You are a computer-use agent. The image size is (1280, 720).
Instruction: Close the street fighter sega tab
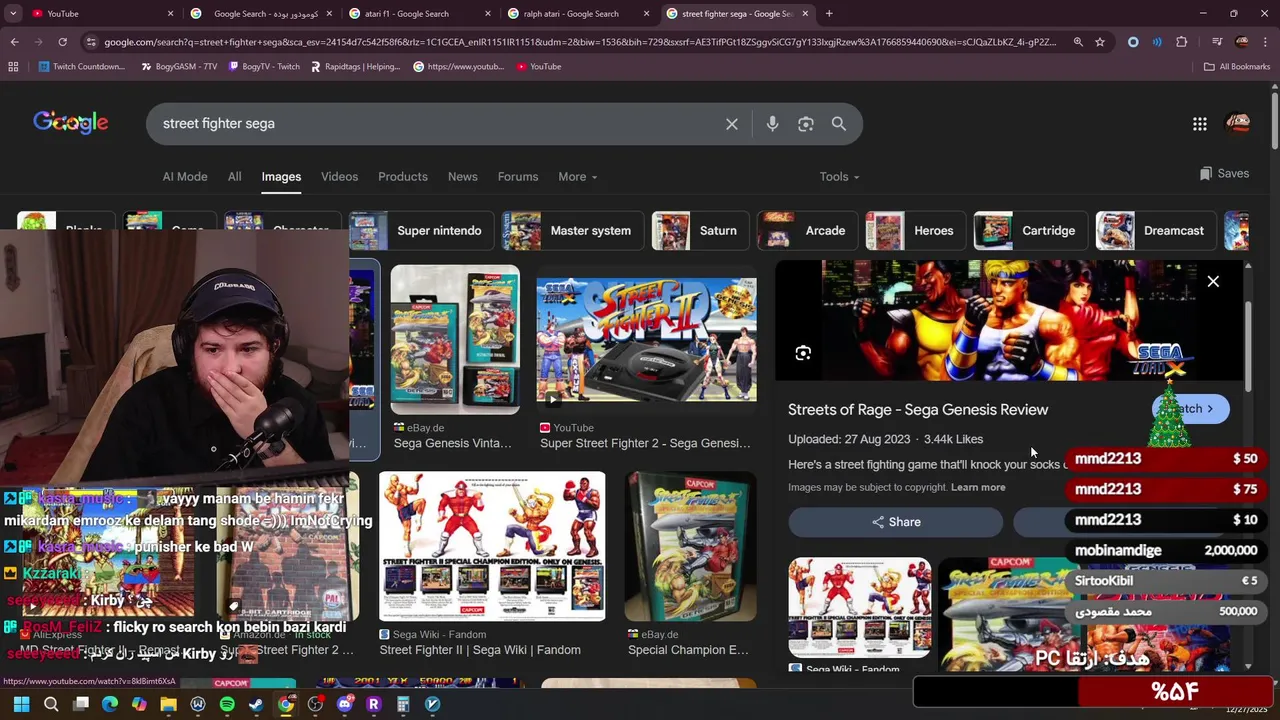[x=805, y=14]
